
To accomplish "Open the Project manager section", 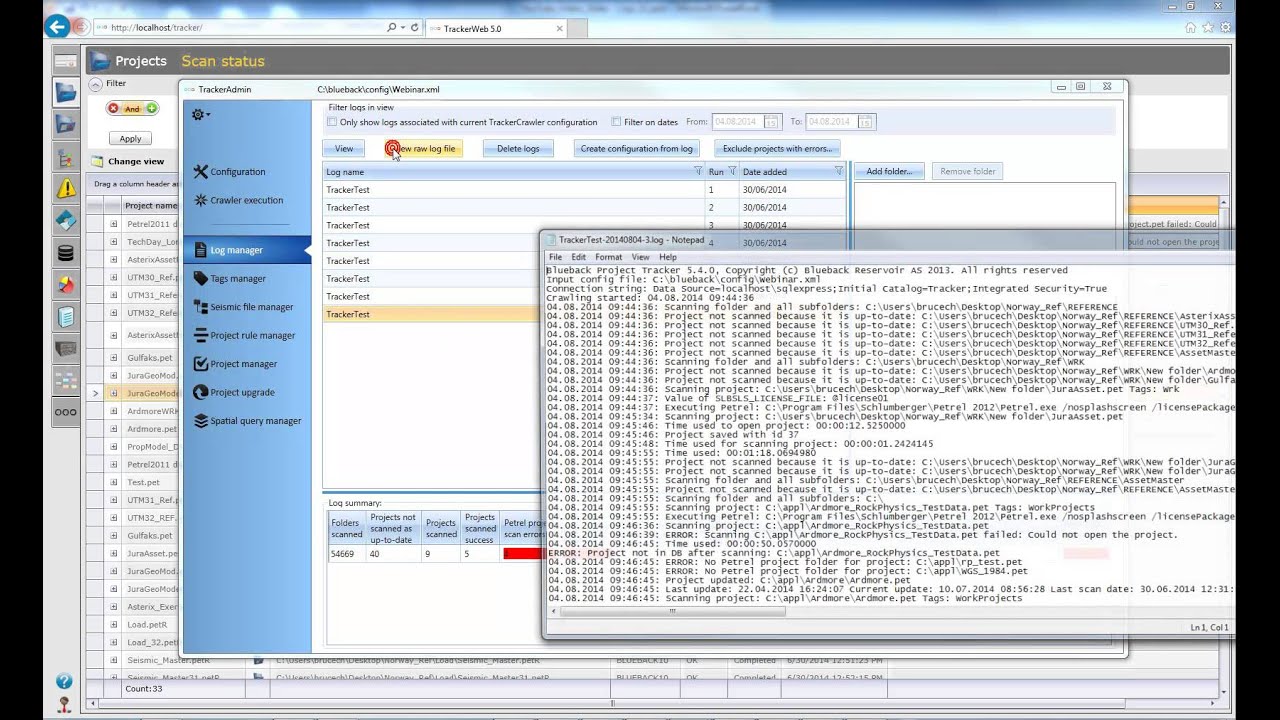I will [x=235, y=364].
